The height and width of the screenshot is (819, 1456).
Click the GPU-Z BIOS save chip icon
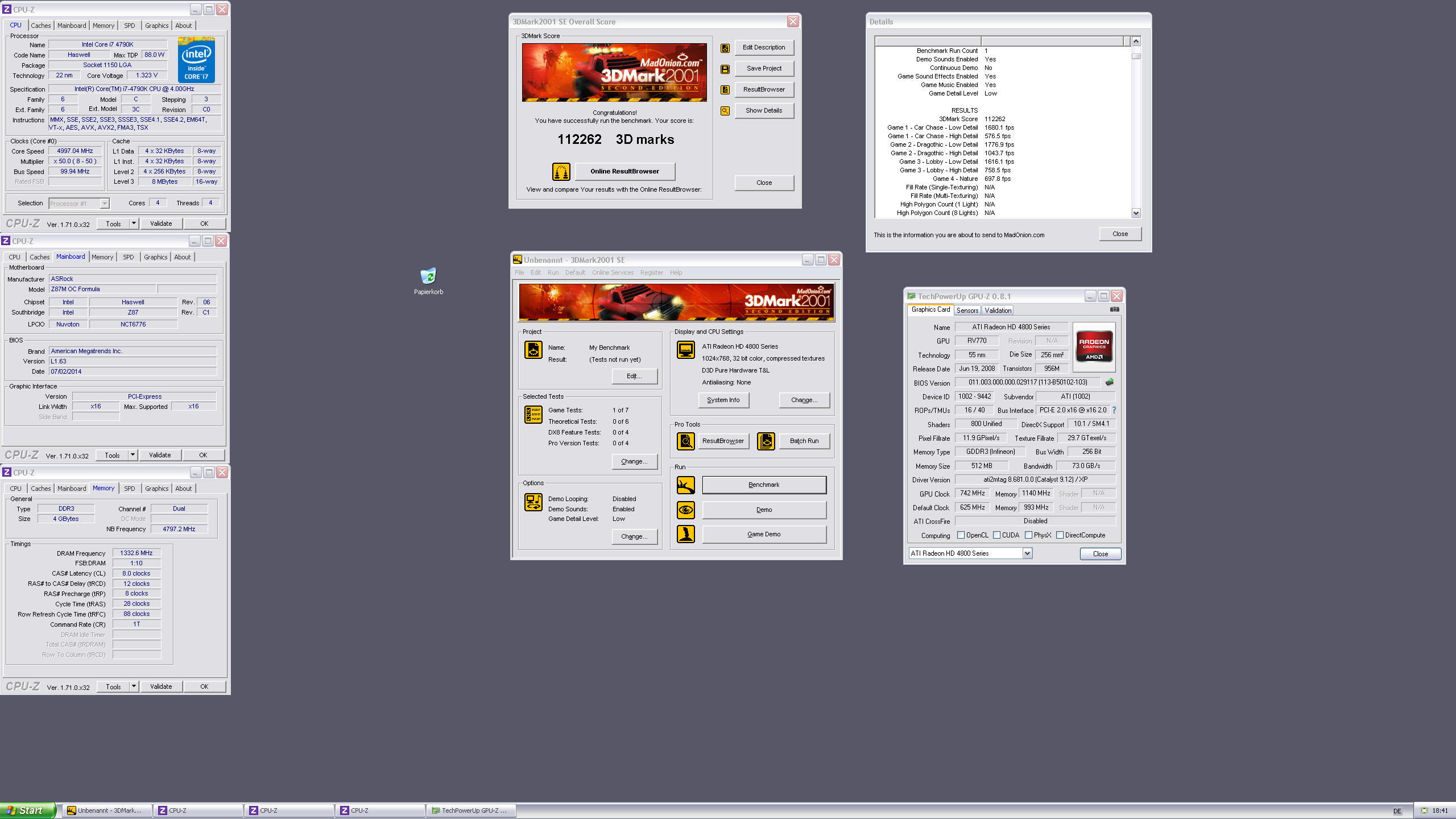click(x=1110, y=382)
